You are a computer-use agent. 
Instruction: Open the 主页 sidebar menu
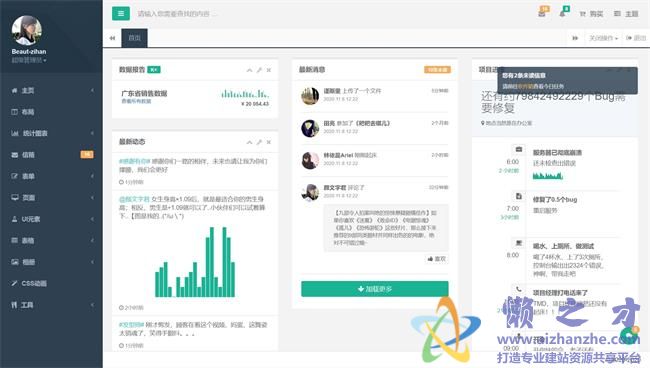28,90
